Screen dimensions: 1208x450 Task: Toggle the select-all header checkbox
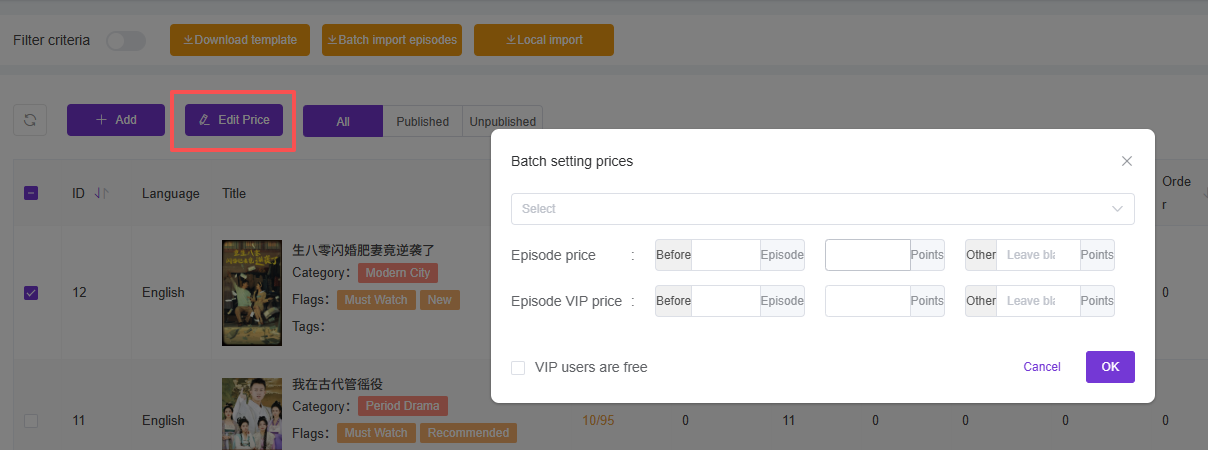pos(31,193)
